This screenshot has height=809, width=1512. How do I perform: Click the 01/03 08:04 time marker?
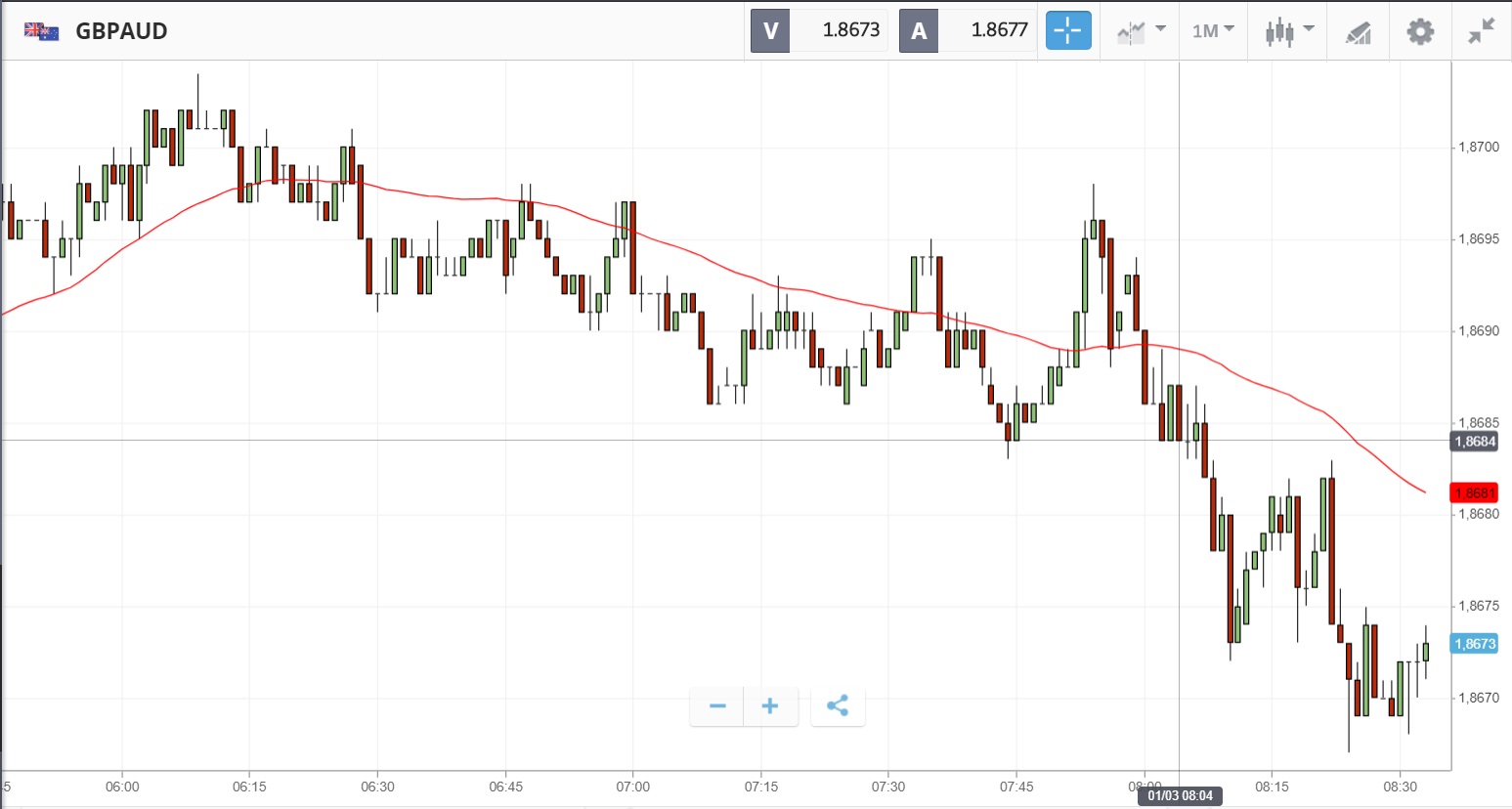click(x=1180, y=795)
